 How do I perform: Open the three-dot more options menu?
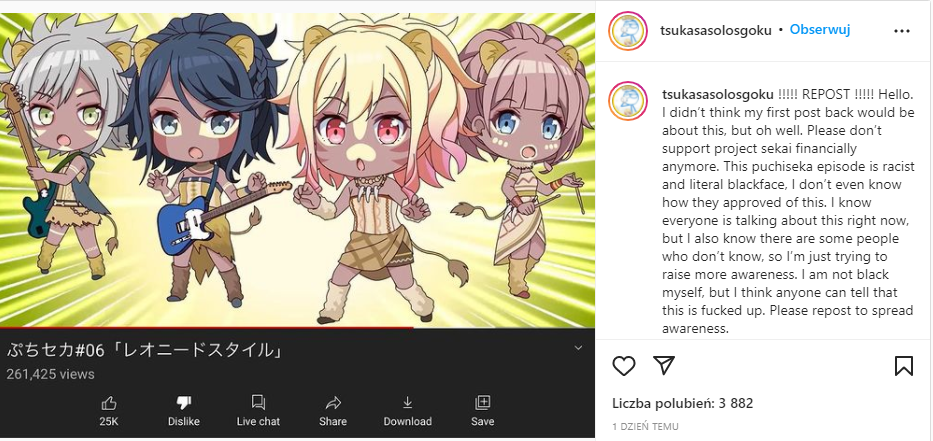(x=902, y=30)
